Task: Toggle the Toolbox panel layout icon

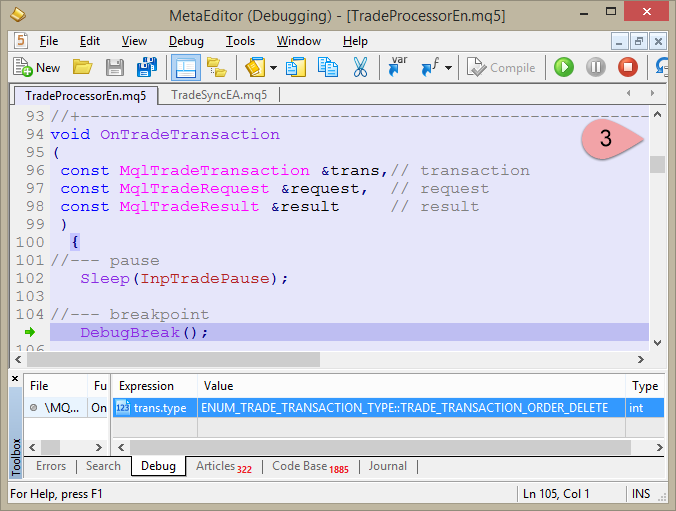Action: point(186,68)
